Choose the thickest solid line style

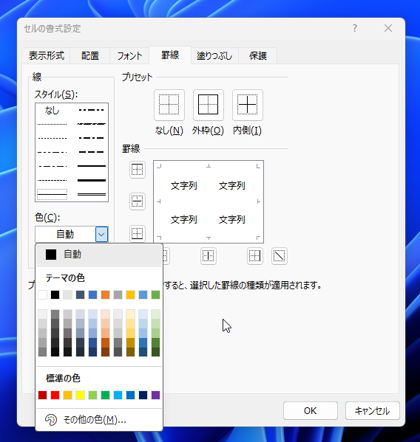(91, 180)
